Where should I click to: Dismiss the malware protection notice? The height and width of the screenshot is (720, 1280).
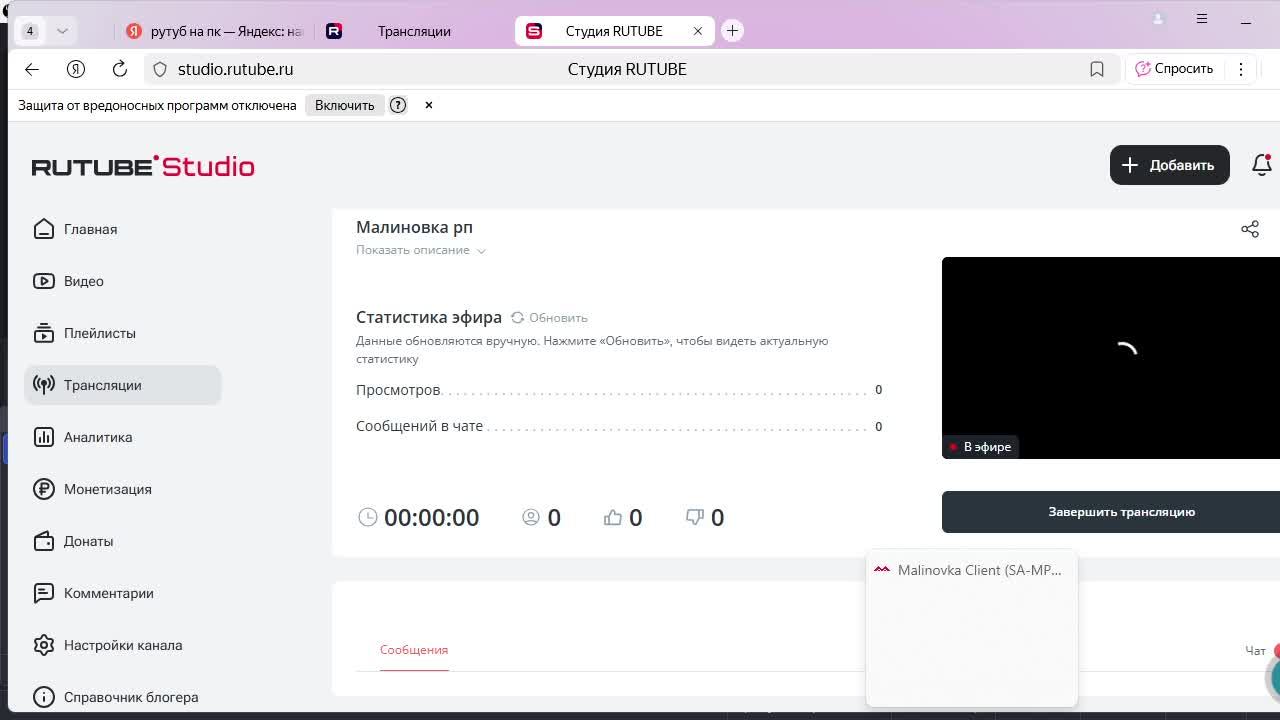click(429, 105)
